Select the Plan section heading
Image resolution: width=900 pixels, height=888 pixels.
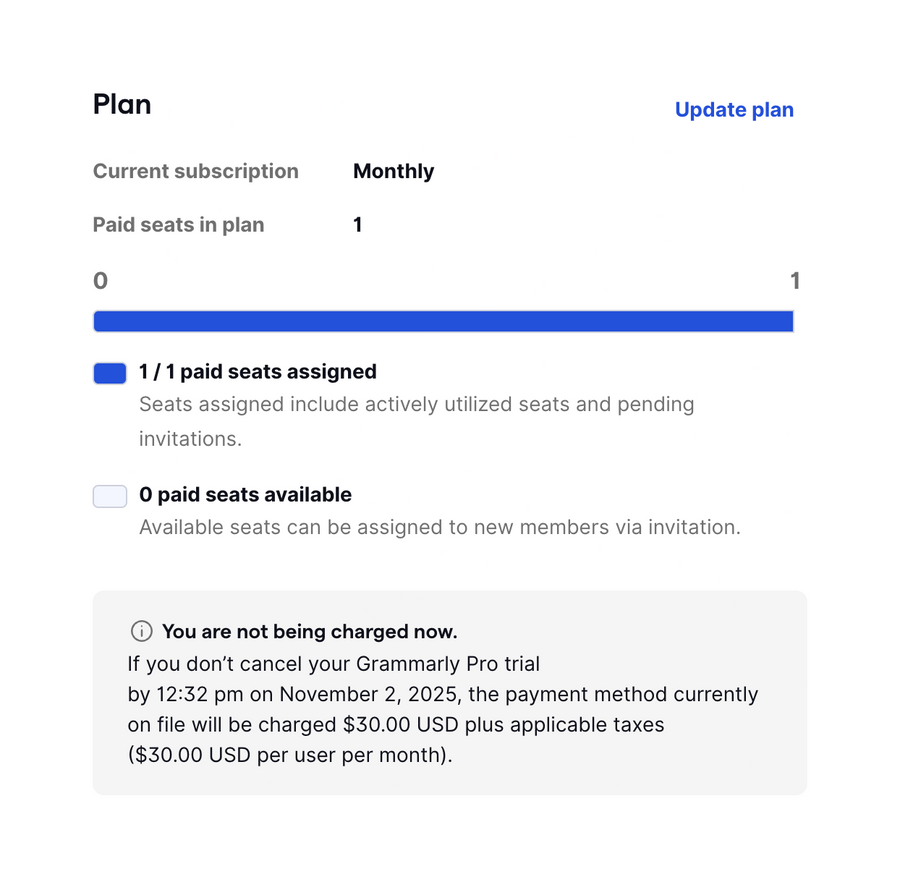[x=121, y=103]
